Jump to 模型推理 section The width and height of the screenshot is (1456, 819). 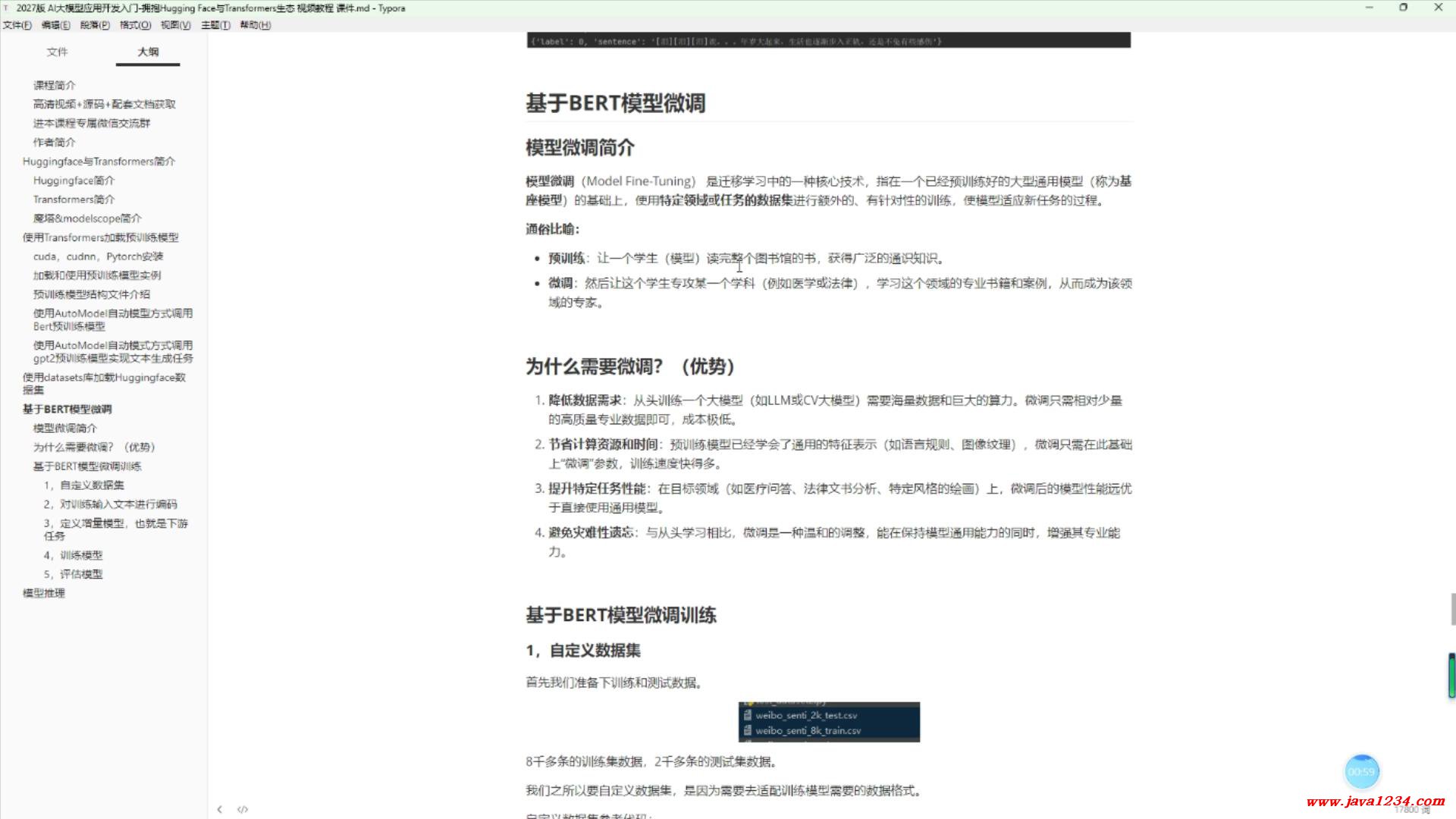point(43,592)
